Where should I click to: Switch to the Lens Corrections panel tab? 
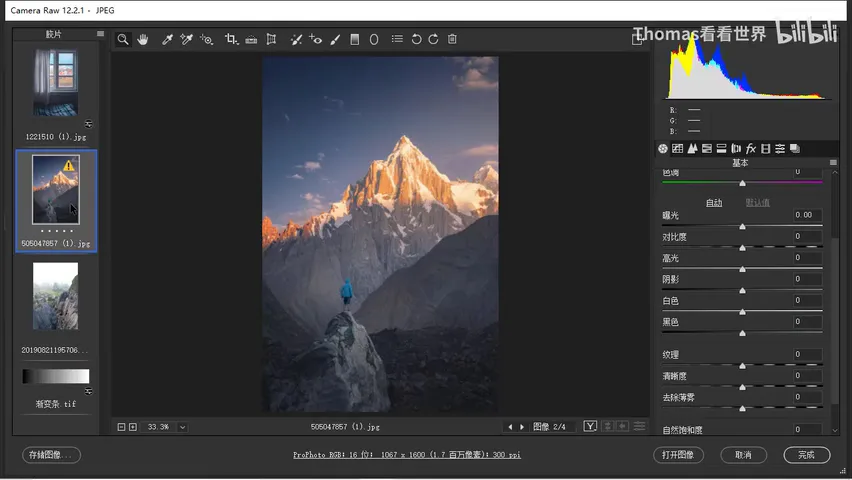click(736, 148)
